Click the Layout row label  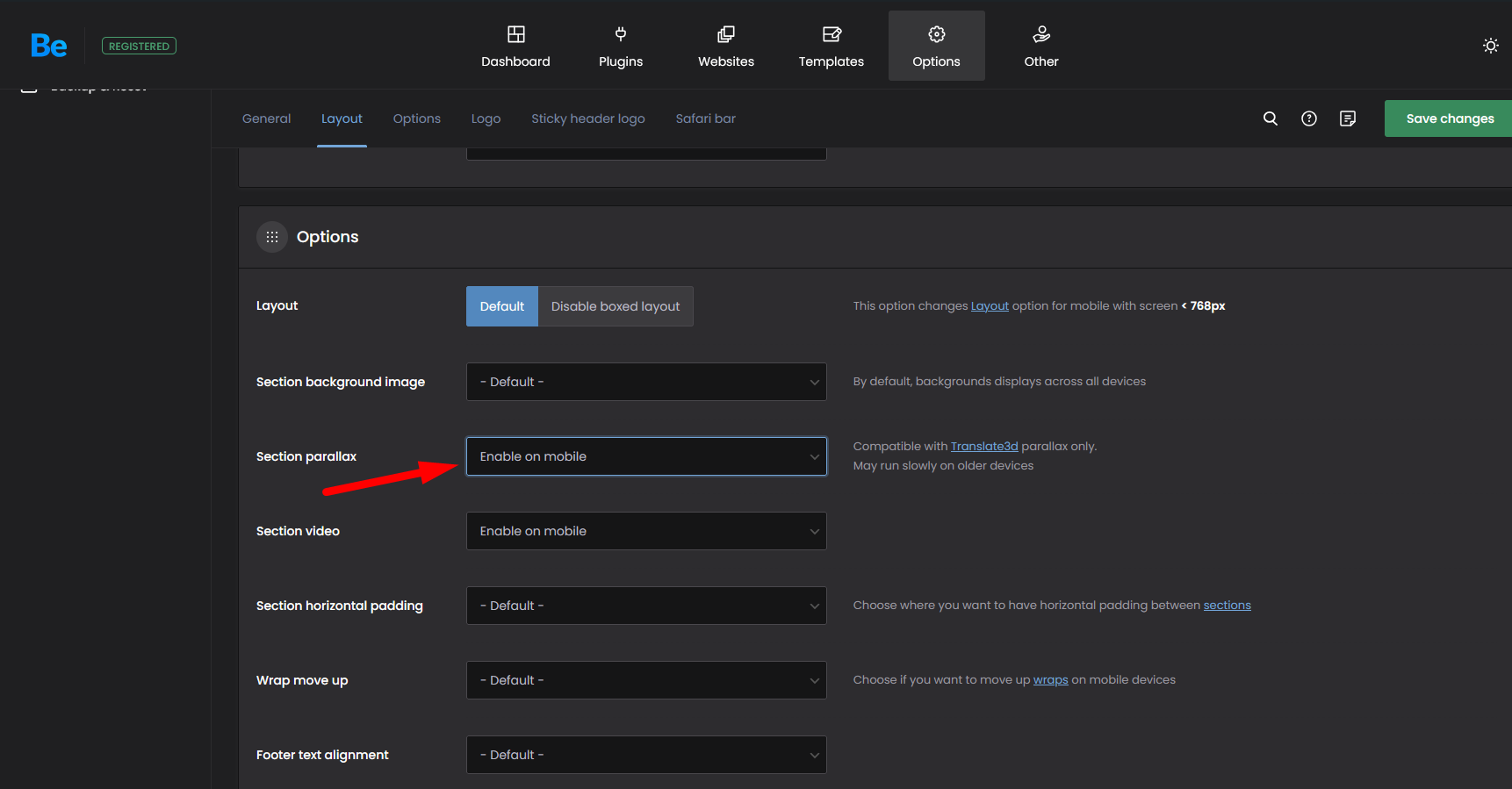point(277,305)
